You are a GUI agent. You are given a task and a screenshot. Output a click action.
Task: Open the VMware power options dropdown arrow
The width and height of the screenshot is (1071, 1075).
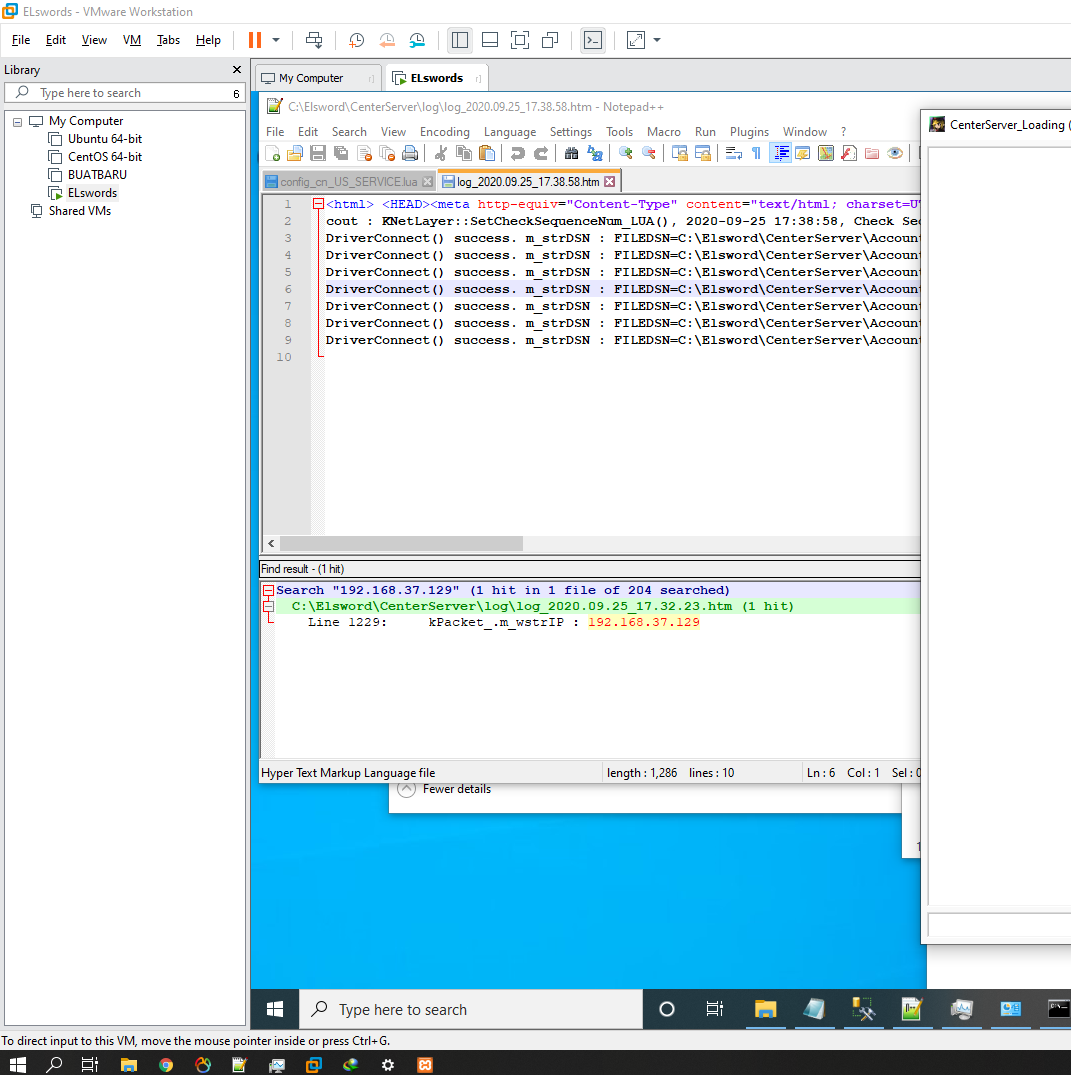(276, 40)
